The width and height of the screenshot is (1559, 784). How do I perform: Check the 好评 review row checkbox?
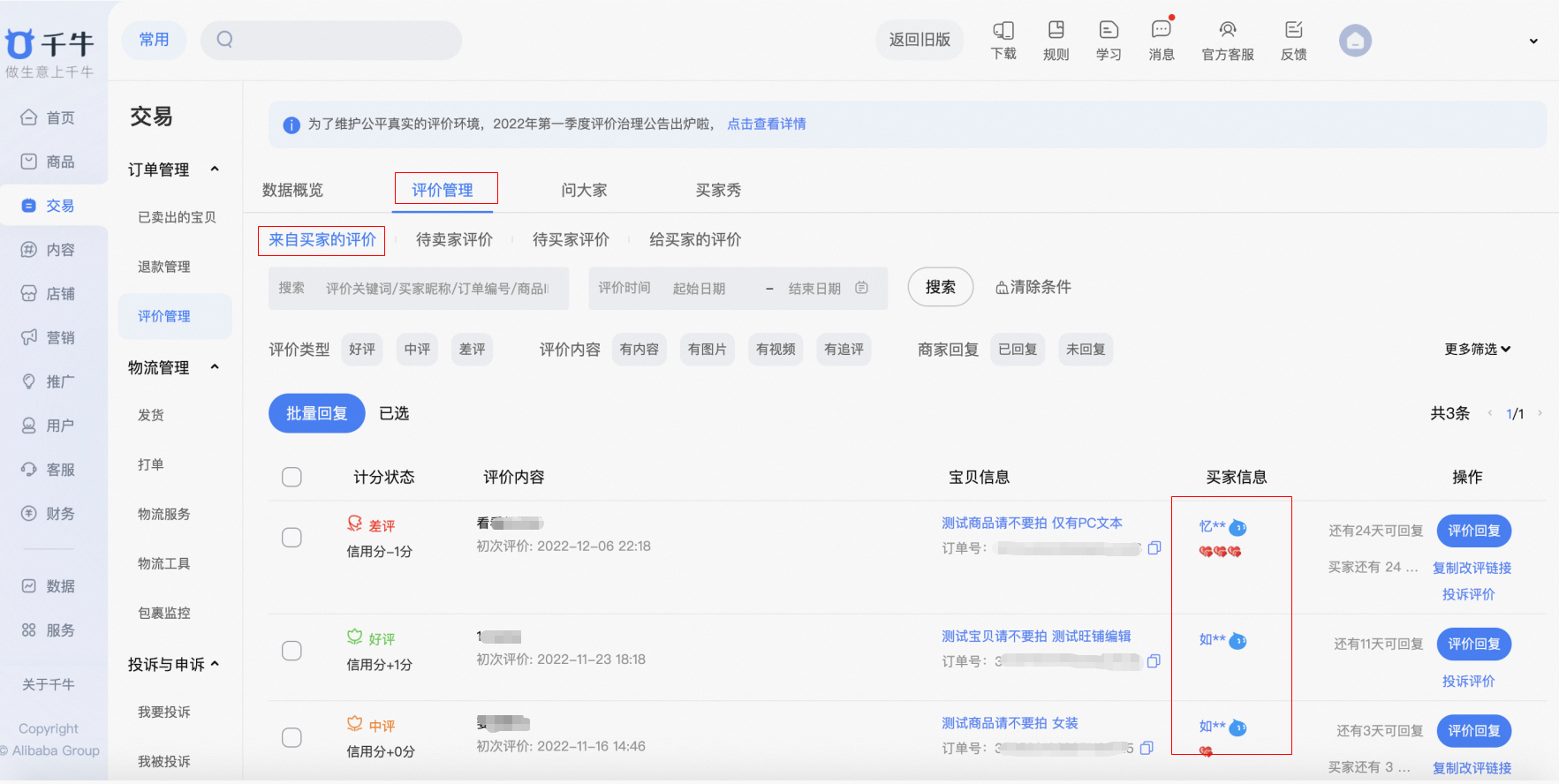[x=291, y=651]
